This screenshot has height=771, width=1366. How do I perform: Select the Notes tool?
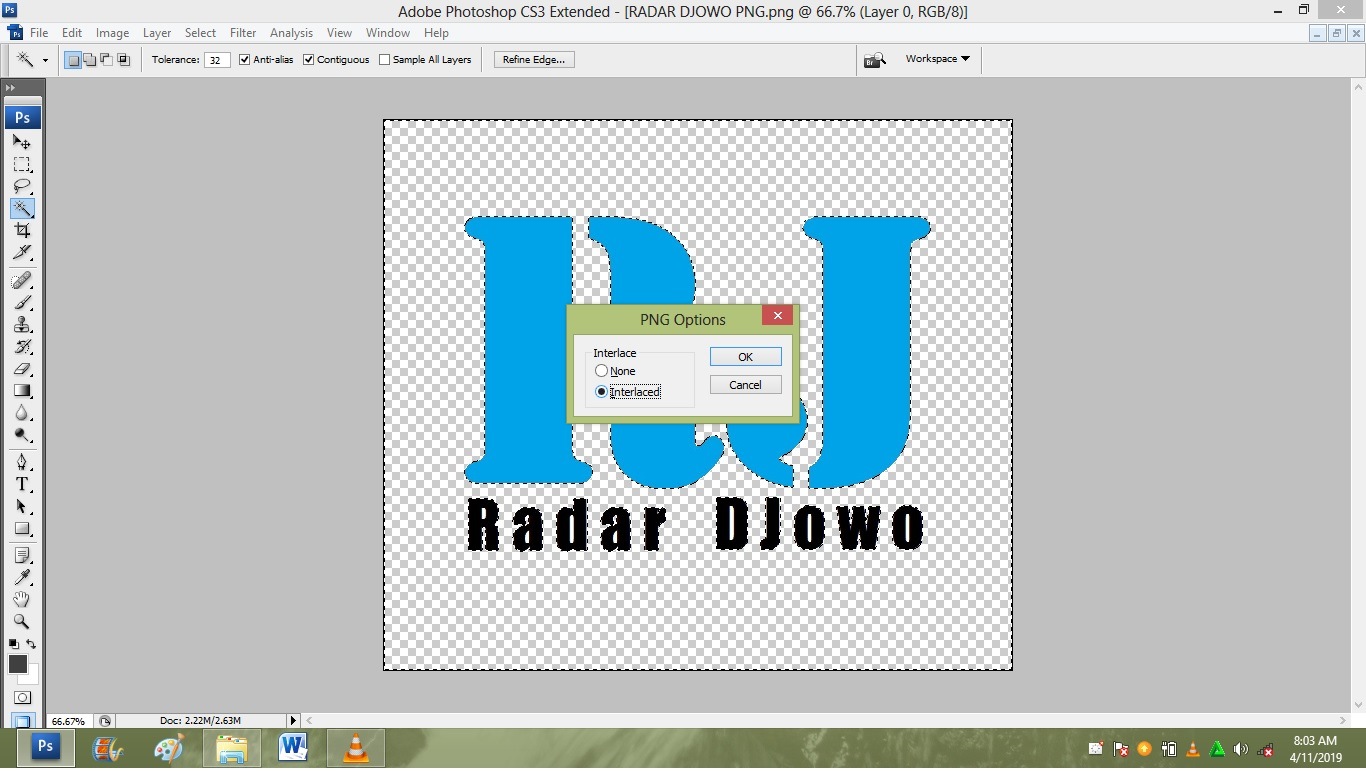pyautogui.click(x=22, y=556)
